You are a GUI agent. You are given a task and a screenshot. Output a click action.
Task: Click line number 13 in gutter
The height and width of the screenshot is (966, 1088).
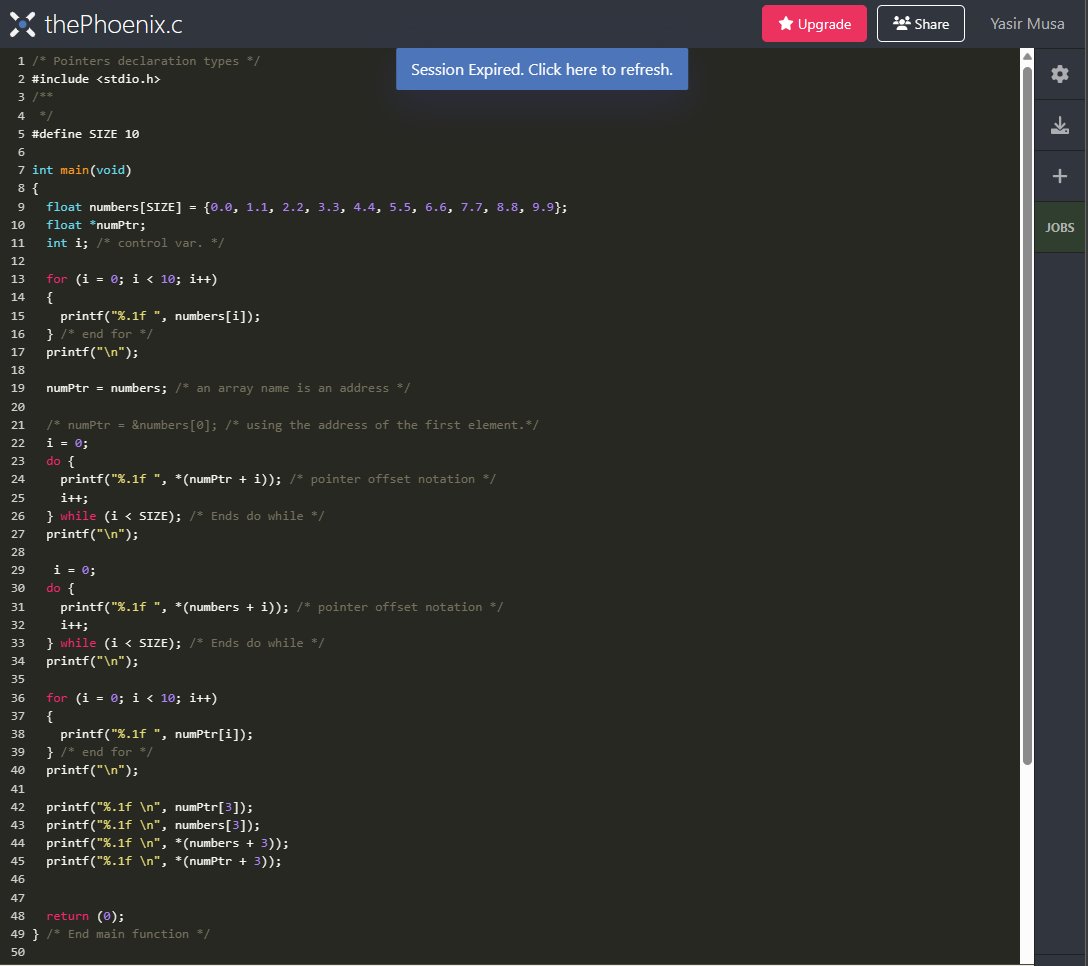pyautogui.click(x=18, y=279)
